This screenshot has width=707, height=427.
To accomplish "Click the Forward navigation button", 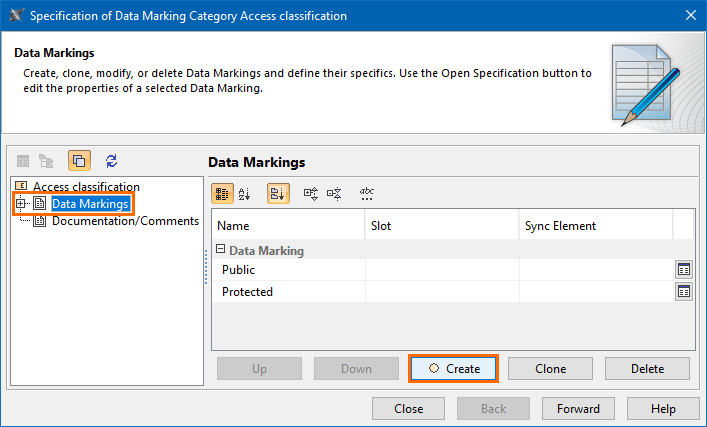I will [578, 408].
